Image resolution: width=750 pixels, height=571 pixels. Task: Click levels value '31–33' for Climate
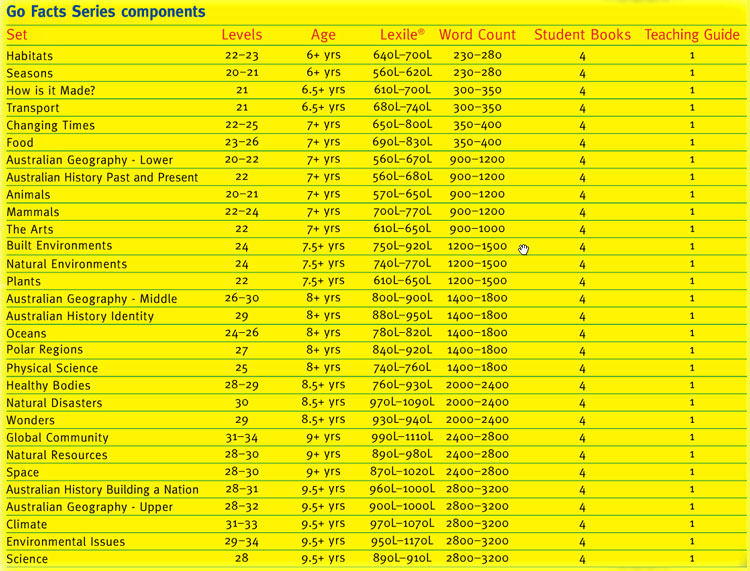coord(242,524)
